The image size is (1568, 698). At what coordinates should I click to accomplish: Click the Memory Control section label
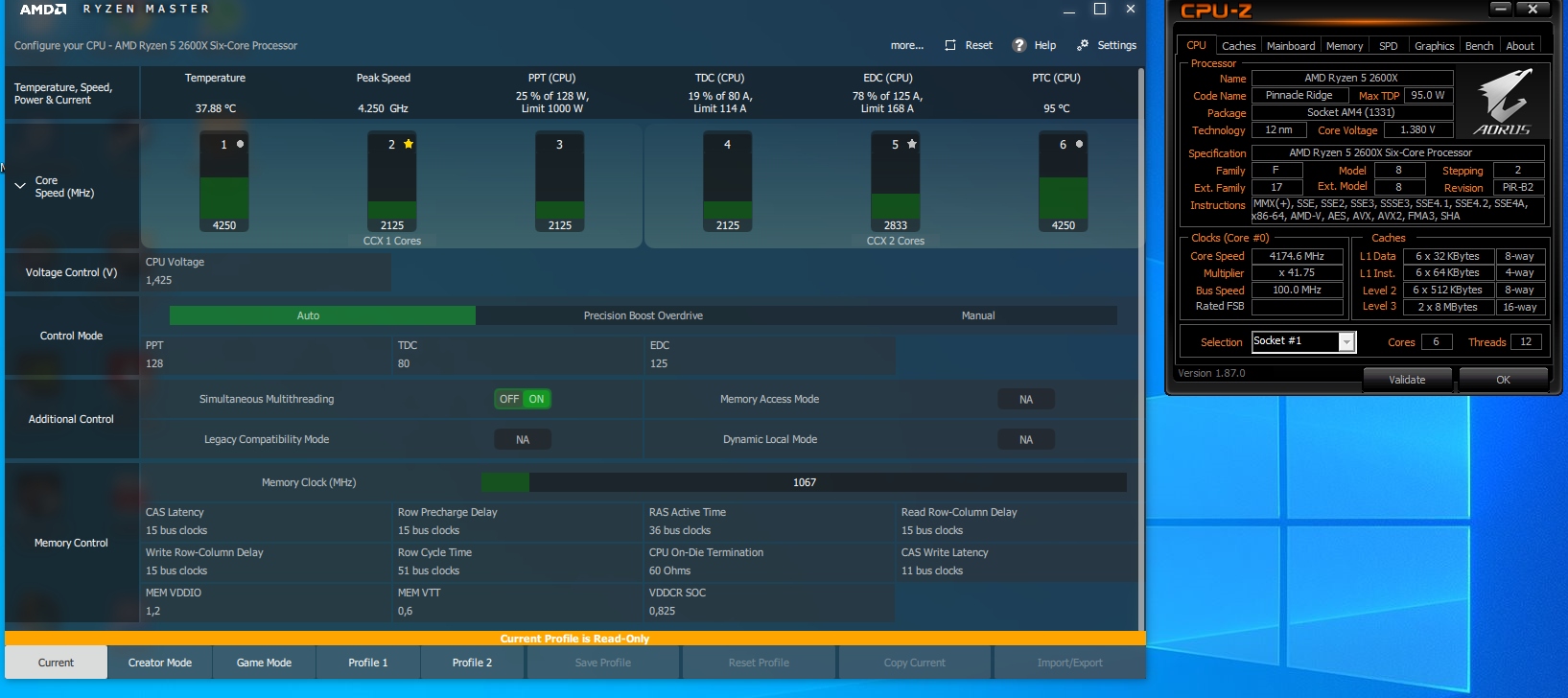point(71,543)
